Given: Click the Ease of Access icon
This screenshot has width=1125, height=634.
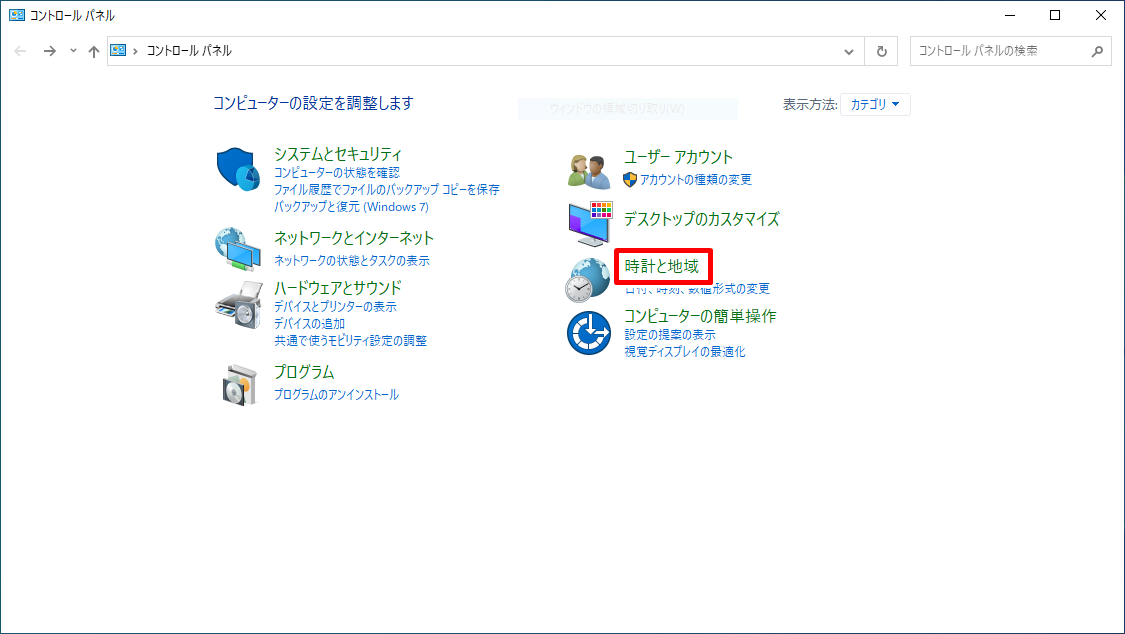Looking at the screenshot, I should click(588, 333).
